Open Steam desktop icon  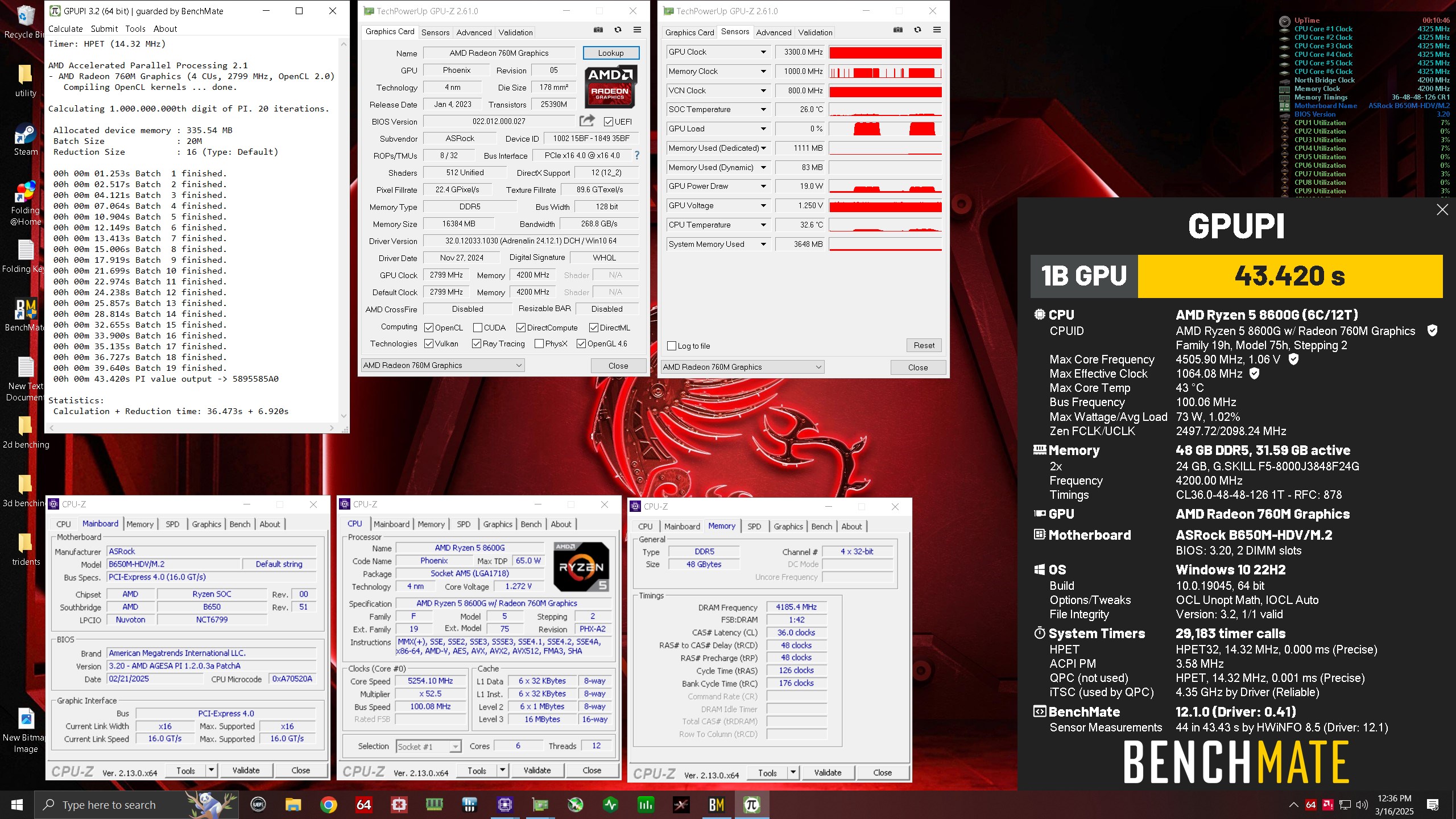coord(26,139)
